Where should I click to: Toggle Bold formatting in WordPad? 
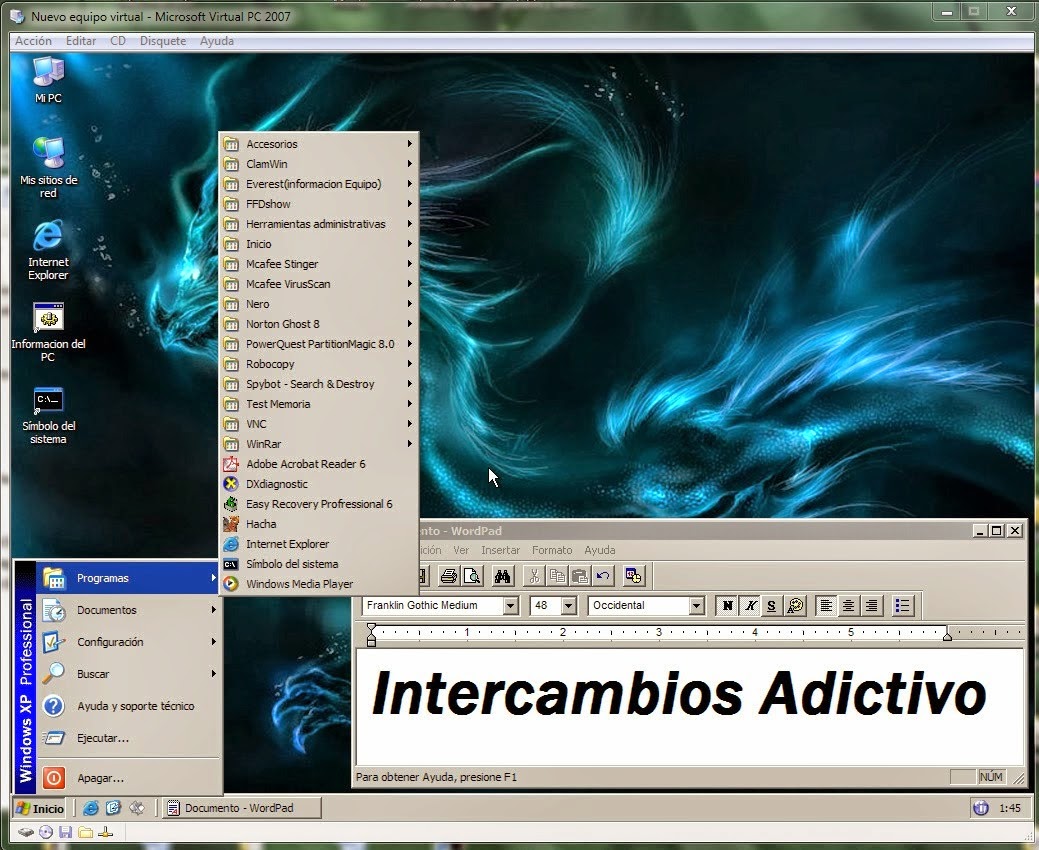click(728, 605)
